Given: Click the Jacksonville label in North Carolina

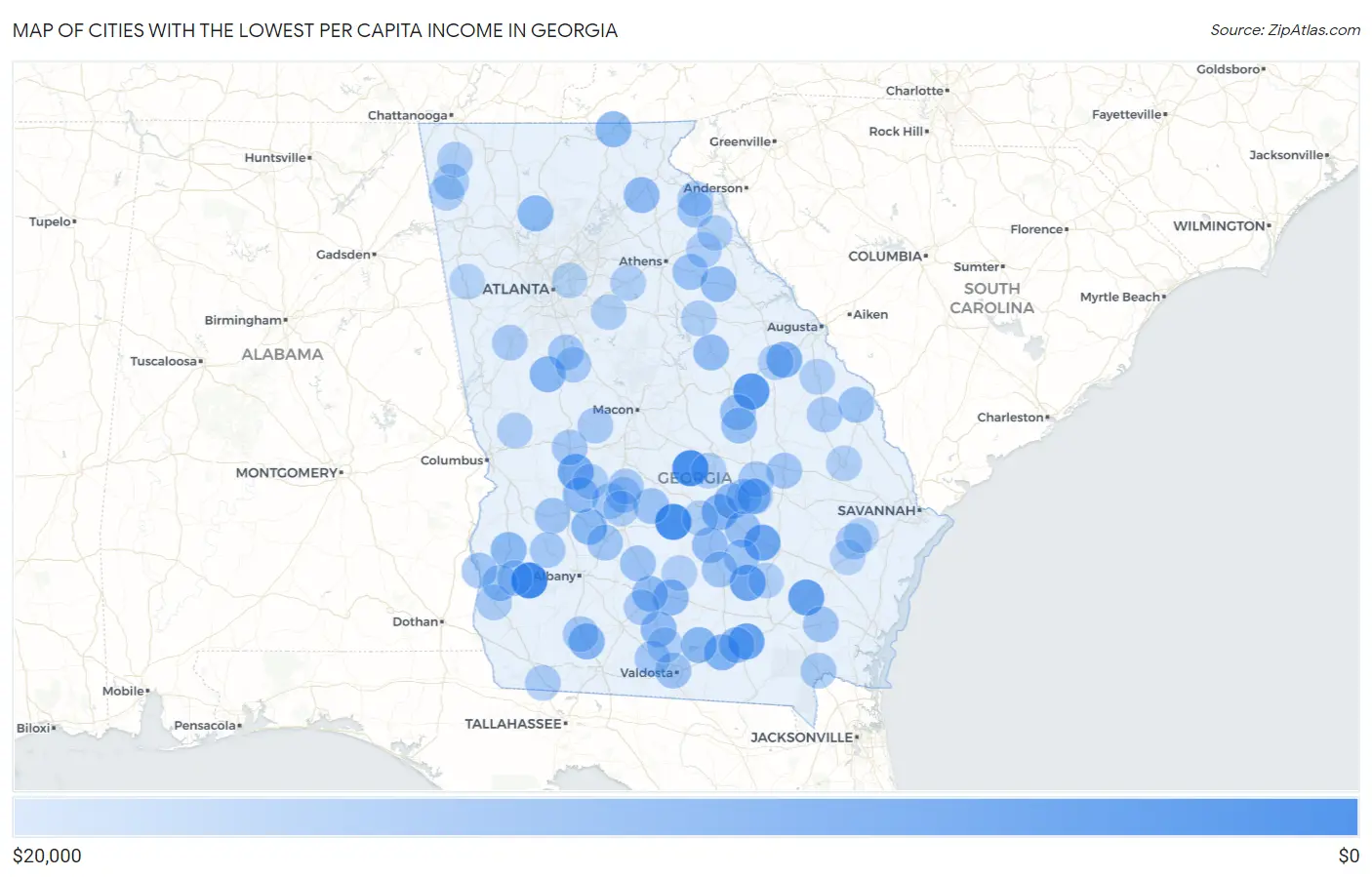Looking at the screenshot, I should tap(1287, 155).
